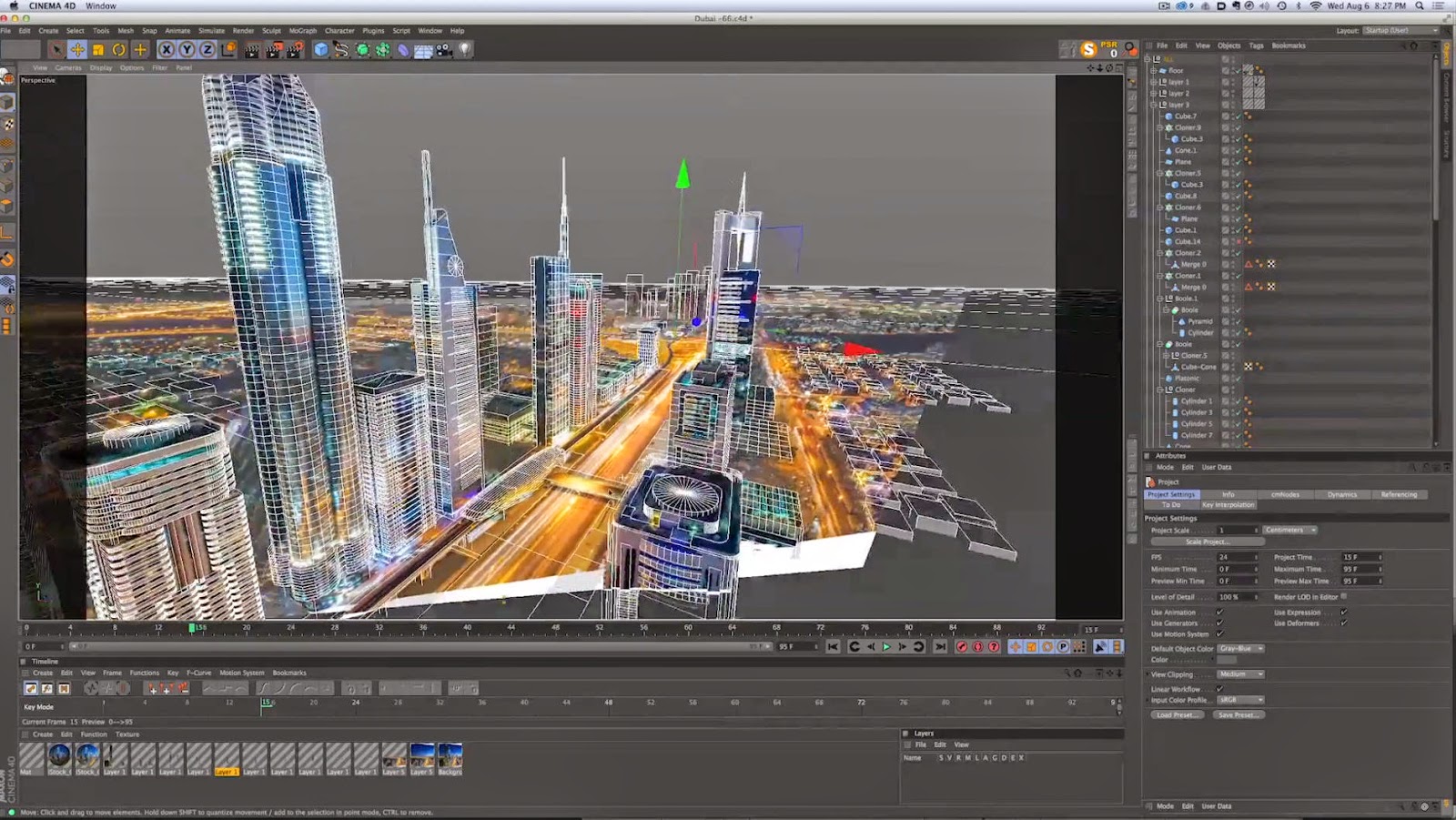This screenshot has height=820, width=1456.
Task: Collapse the Boole.1 tree node
Action: (x=1159, y=299)
